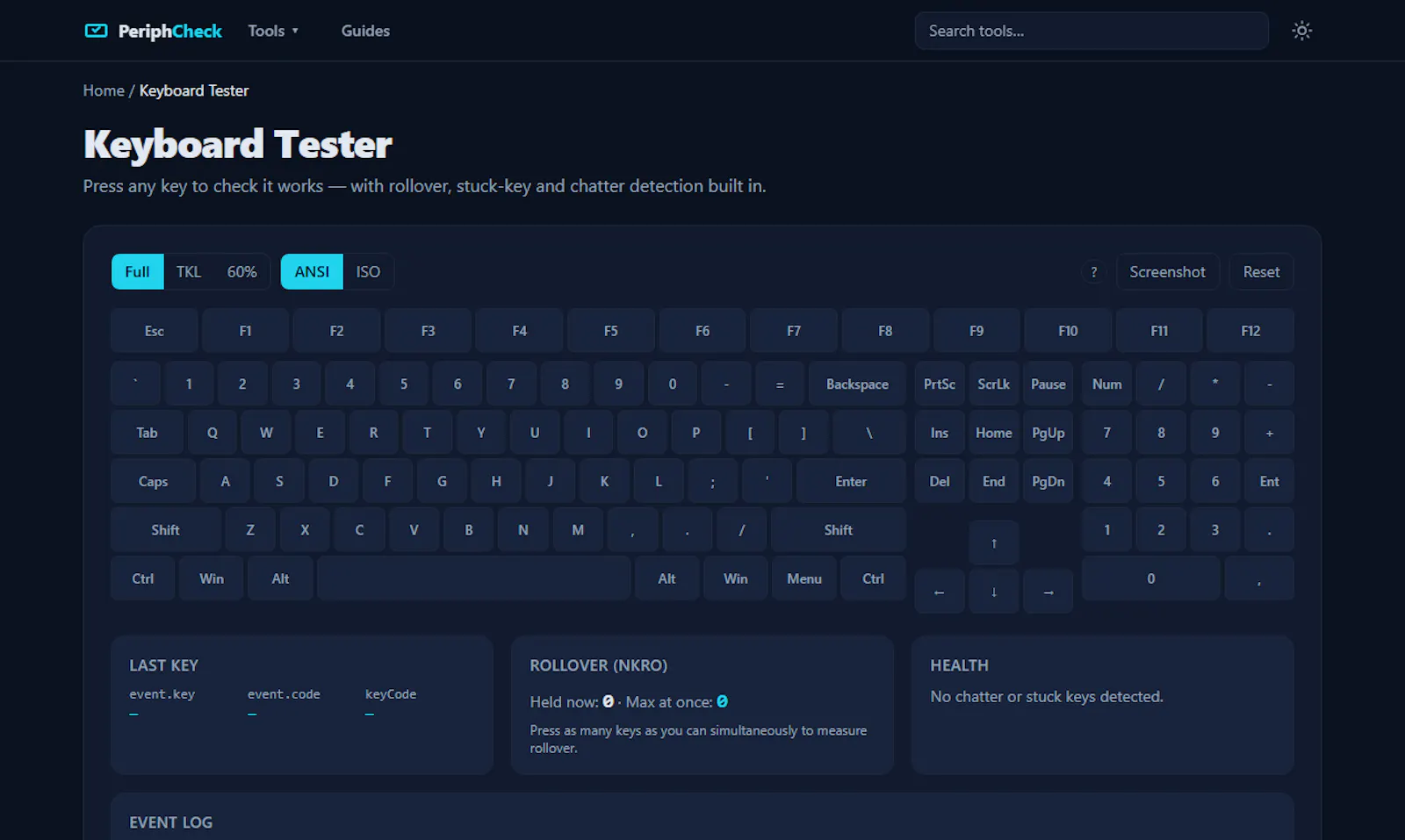Viewport: 1405px width, 840px height.
Task: Click the ScrLk key
Action: (994, 384)
